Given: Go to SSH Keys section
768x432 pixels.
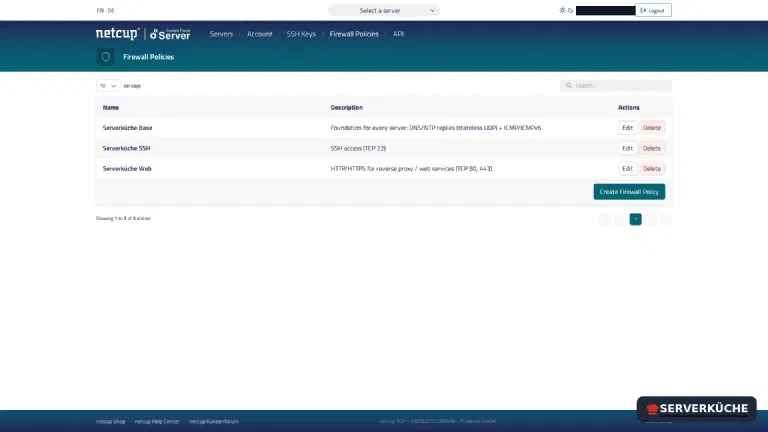Looking at the screenshot, I should point(301,34).
